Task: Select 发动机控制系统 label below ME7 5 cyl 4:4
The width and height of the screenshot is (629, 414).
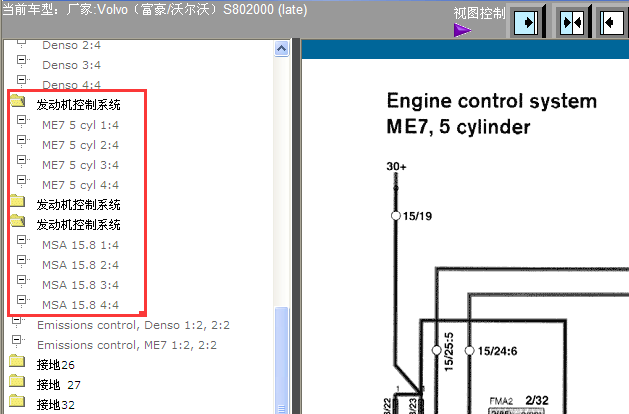Action: (x=78, y=205)
